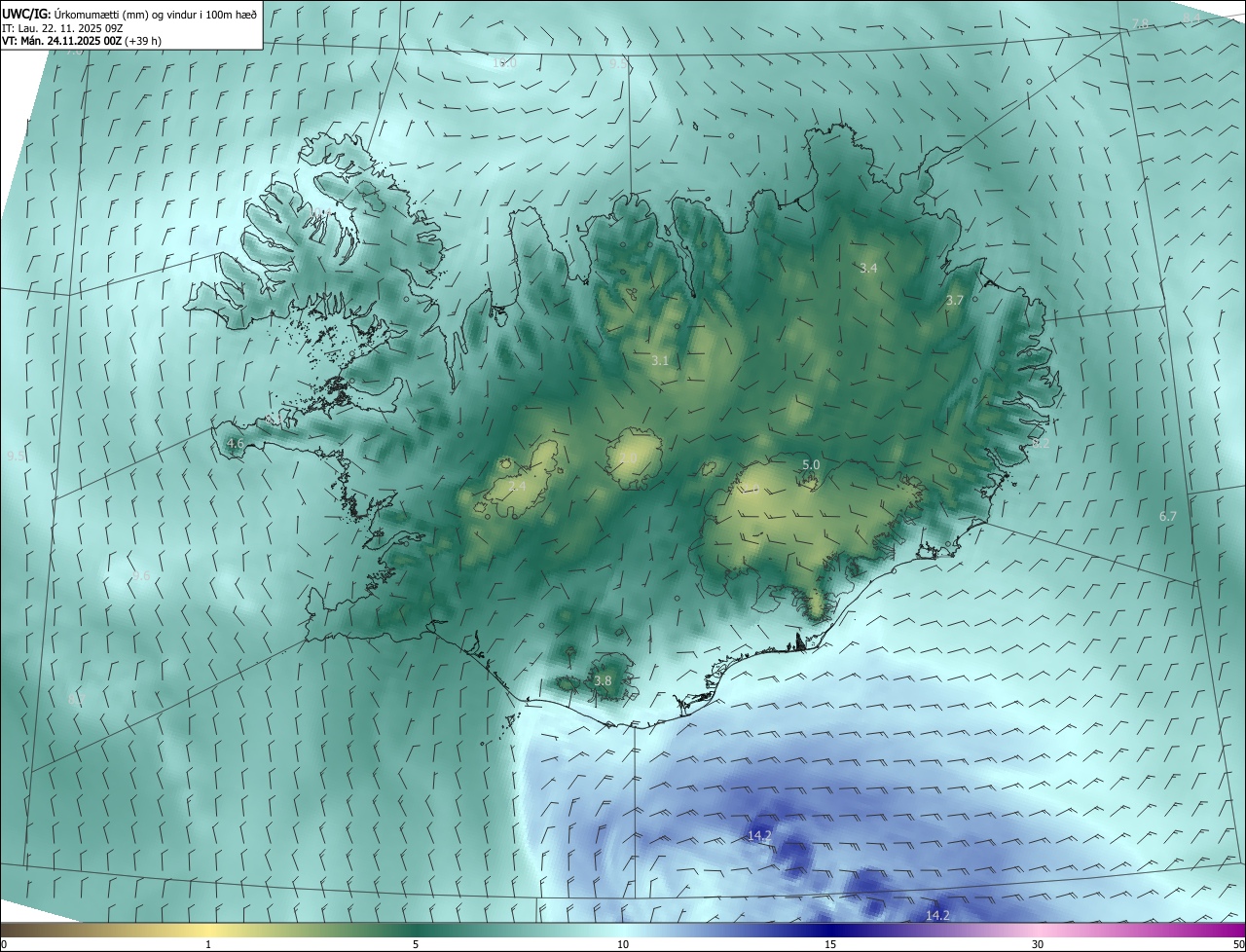Click the 3.7 value label on the map
This screenshot has height=952, width=1246.
coord(954,301)
